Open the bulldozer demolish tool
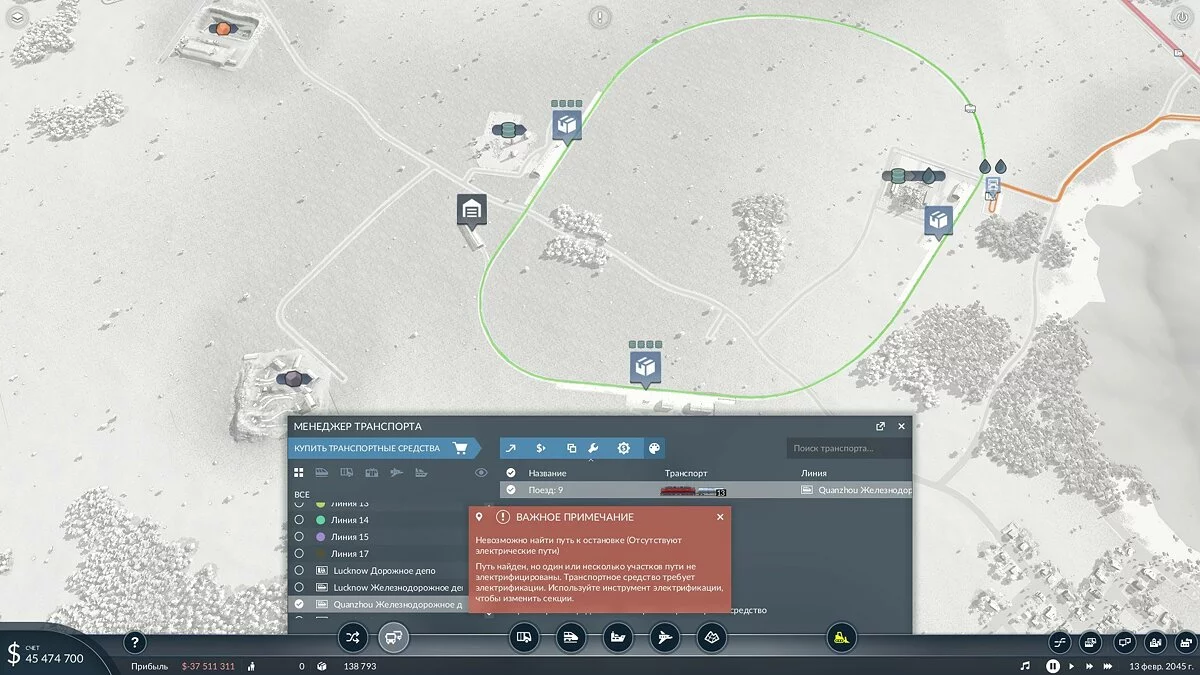 click(841, 637)
